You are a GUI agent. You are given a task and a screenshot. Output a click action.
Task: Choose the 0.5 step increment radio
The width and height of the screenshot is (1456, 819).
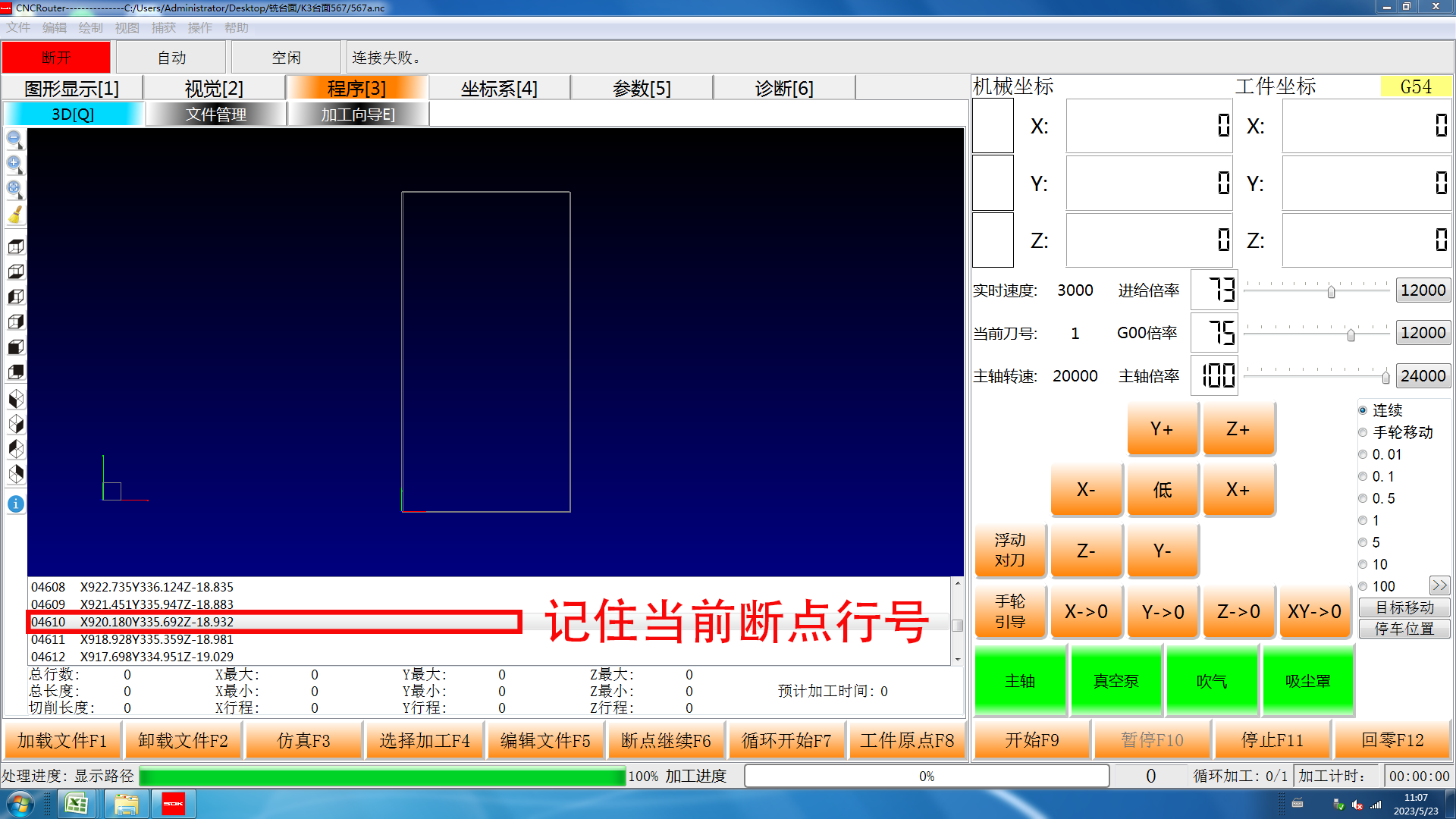(1363, 498)
